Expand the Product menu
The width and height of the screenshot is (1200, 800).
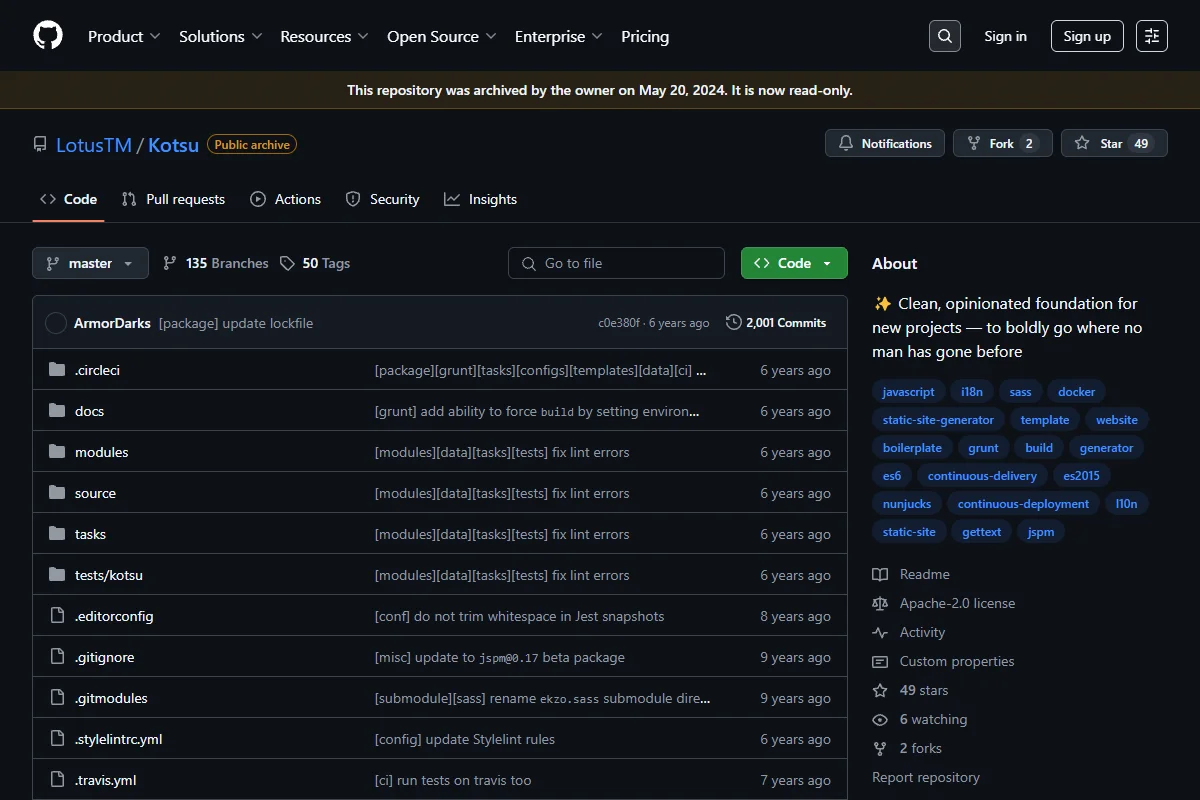pyautogui.click(x=124, y=36)
